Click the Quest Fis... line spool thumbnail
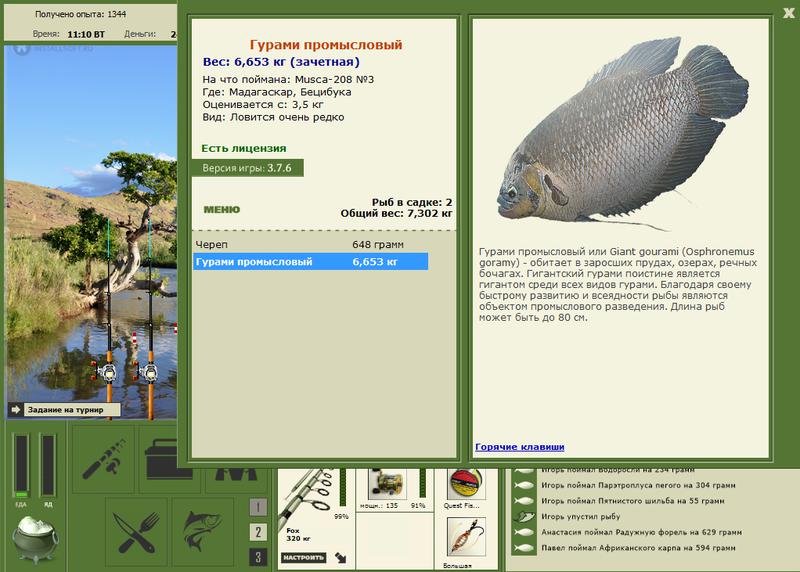 [466, 484]
